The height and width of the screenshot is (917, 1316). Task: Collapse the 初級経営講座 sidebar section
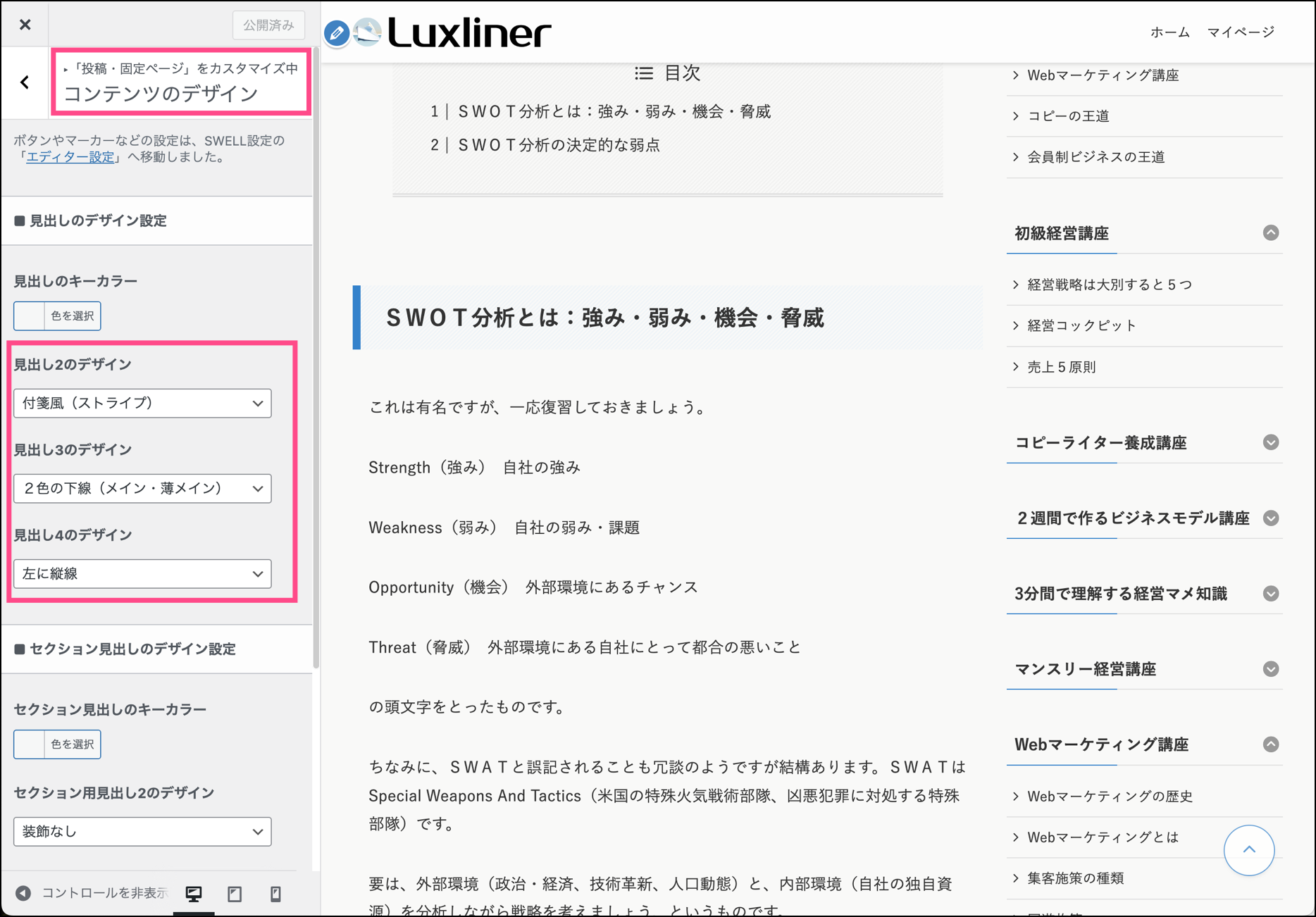point(1270,233)
